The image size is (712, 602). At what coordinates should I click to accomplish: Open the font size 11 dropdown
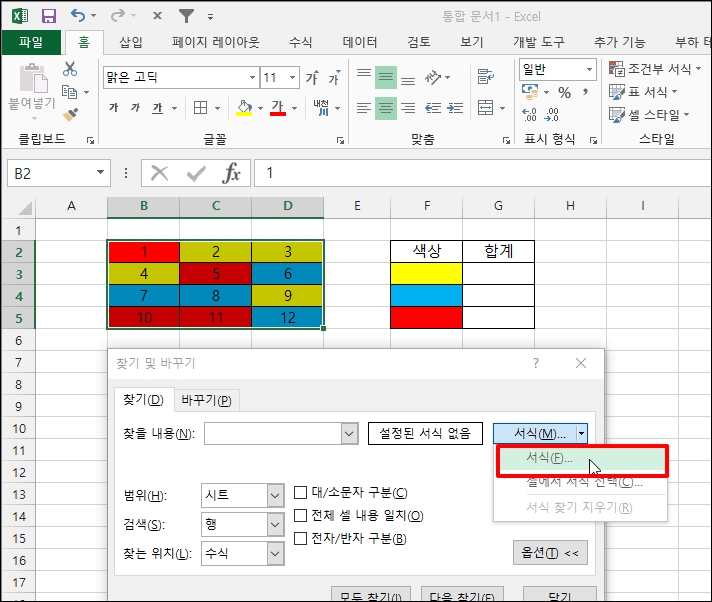click(292, 78)
